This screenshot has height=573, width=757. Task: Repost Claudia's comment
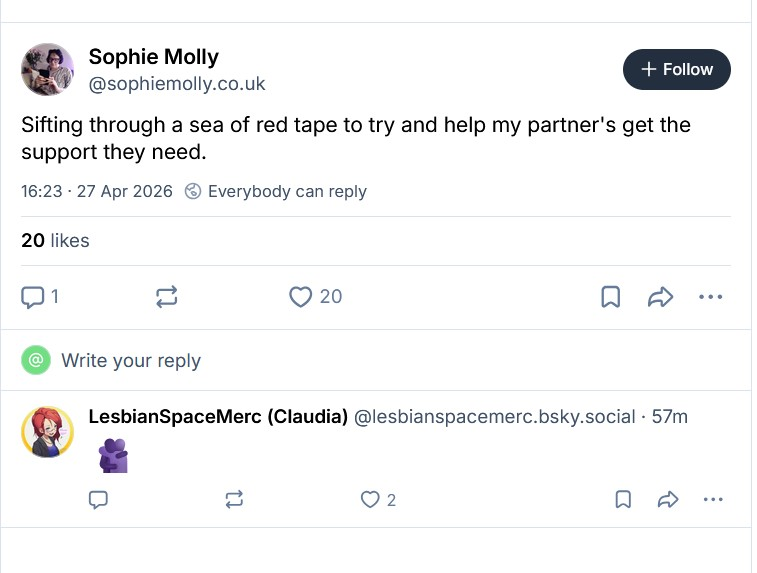pyautogui.click(x=234, y=499)
